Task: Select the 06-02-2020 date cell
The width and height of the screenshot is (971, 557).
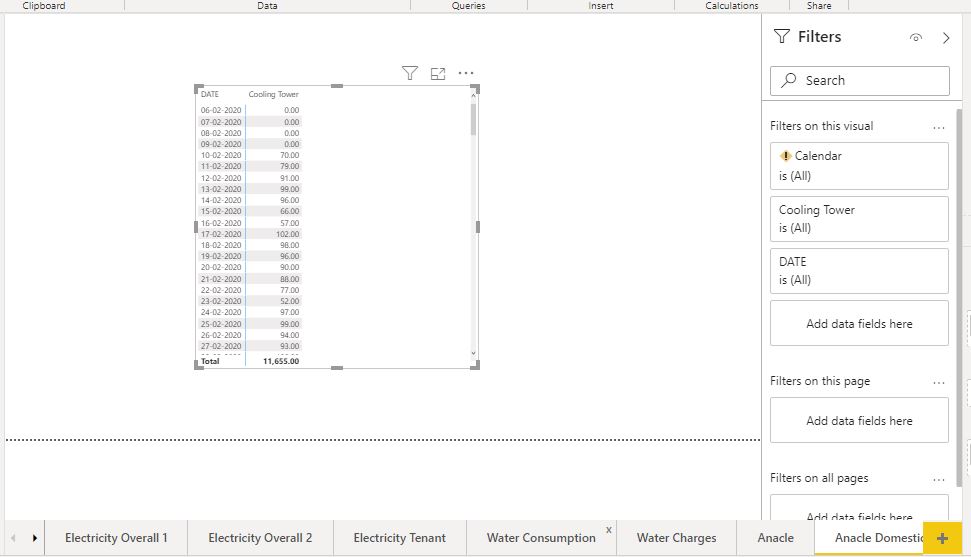Action: click(221, 110)
